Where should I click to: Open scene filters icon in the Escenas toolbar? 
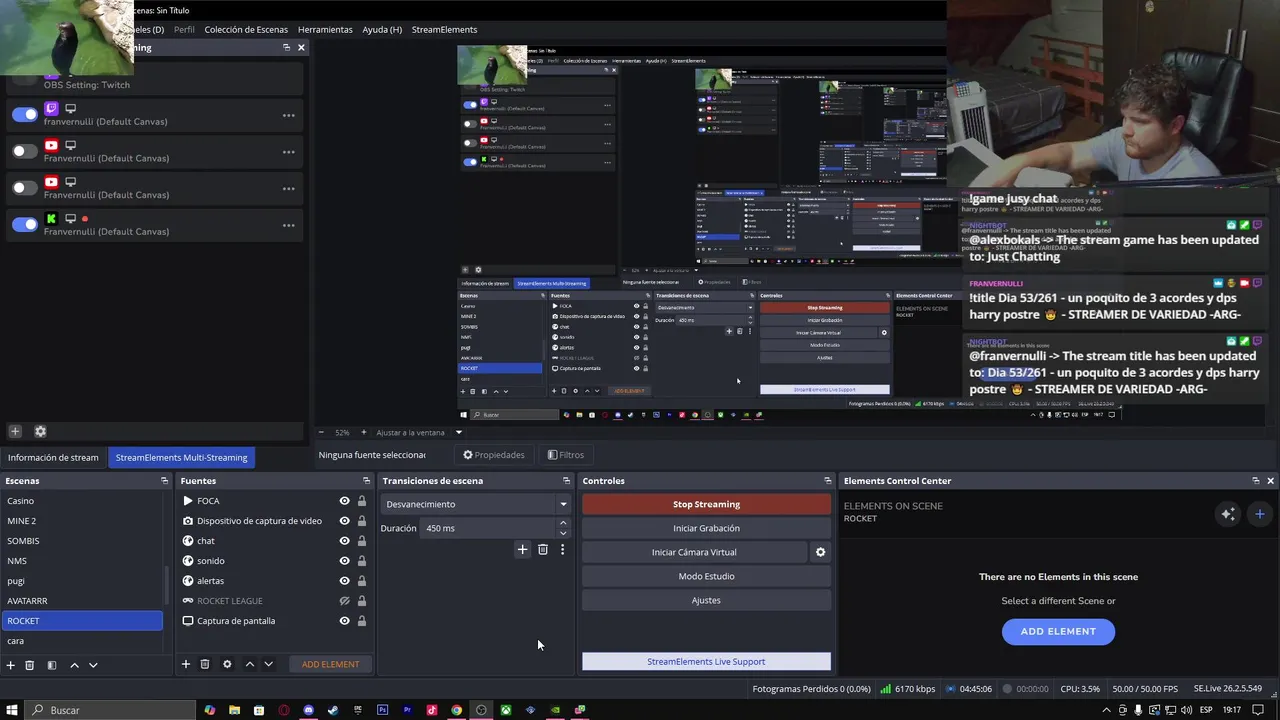52,665
